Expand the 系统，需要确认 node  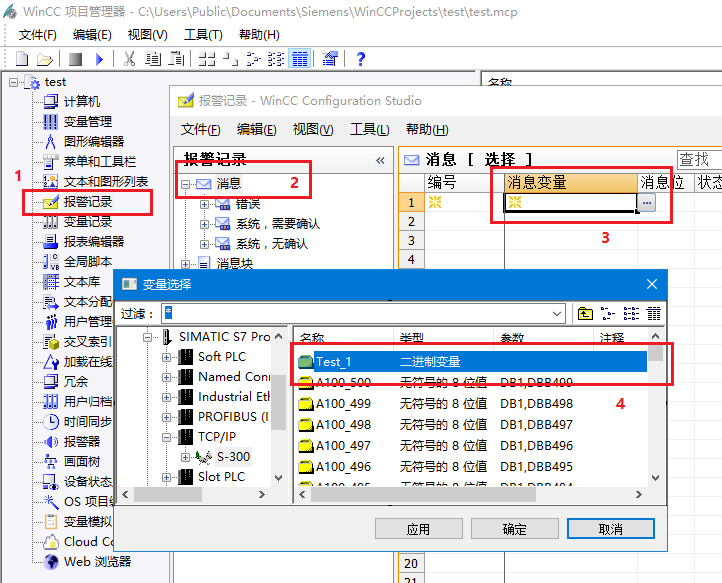click(x=204, y=224)
